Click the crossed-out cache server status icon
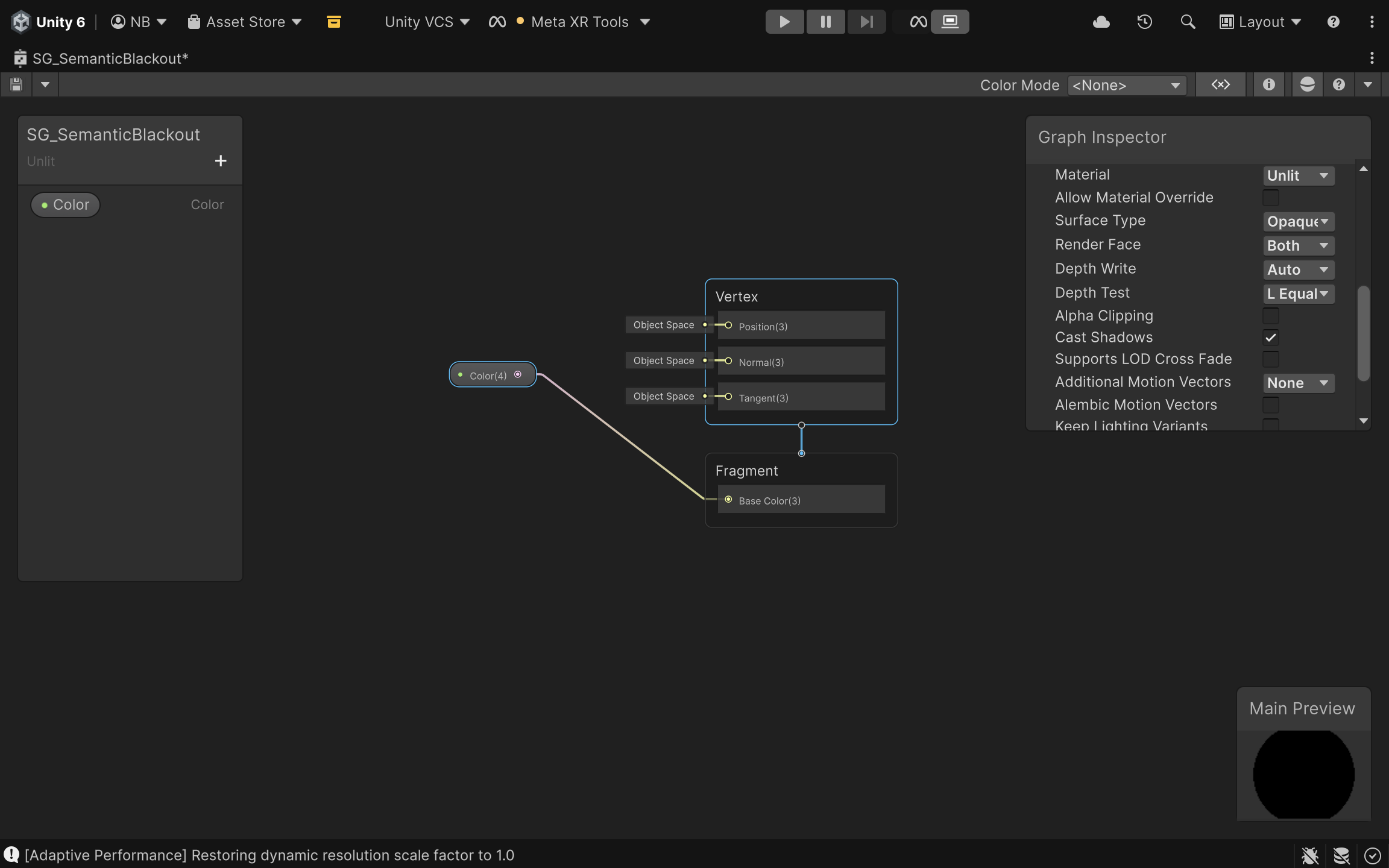The height and width of the screenshot is (868, 1389). pos(1341,855)
